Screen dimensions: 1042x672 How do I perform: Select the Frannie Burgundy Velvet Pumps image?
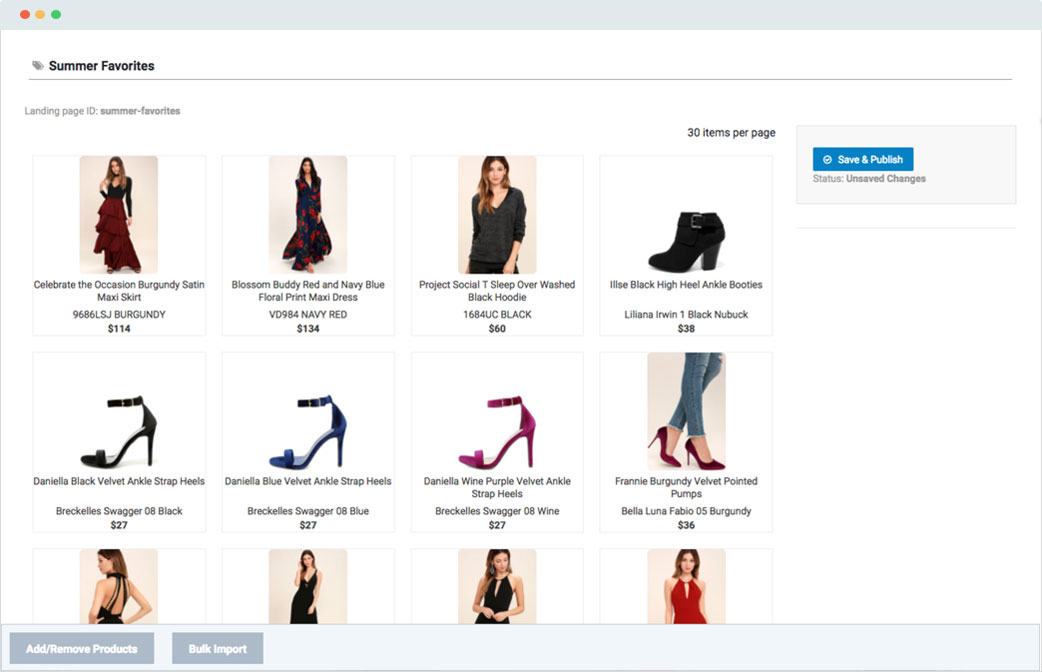point(686,411)
